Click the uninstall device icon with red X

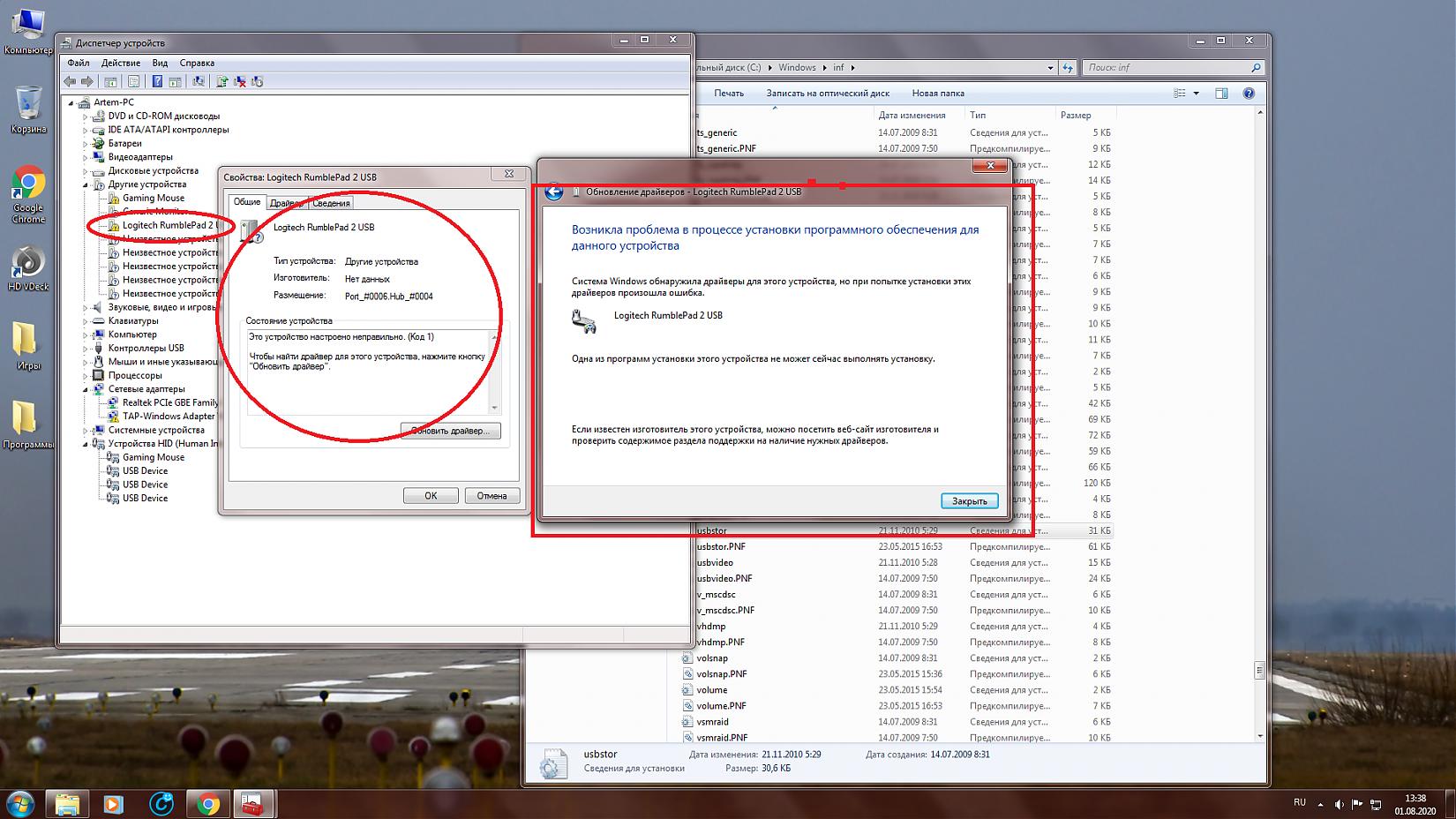[x=239, y=81]
